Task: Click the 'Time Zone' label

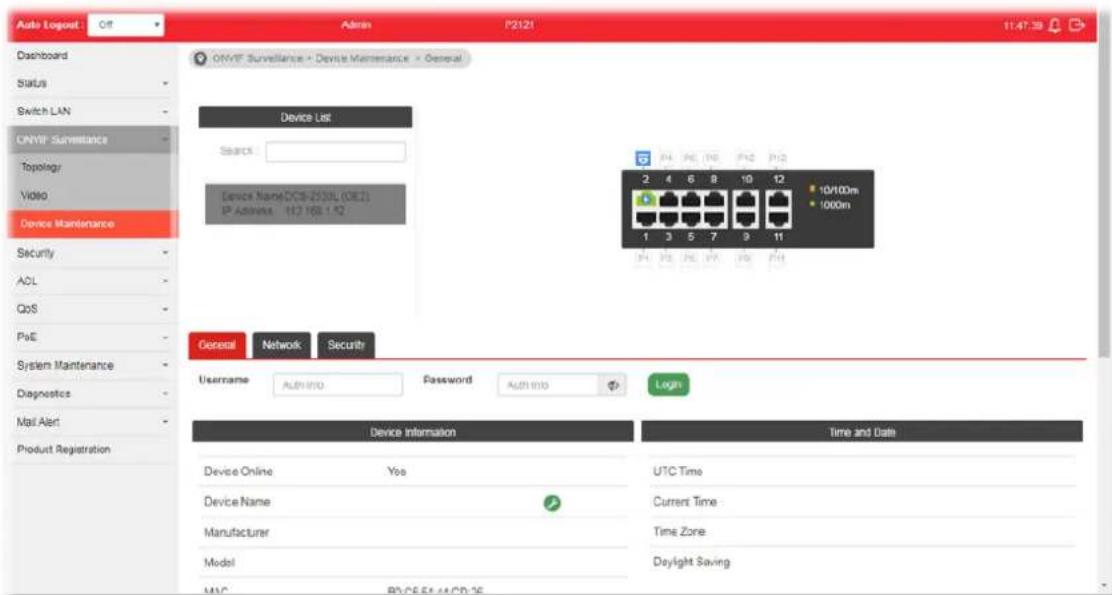Action: point(679,531)
